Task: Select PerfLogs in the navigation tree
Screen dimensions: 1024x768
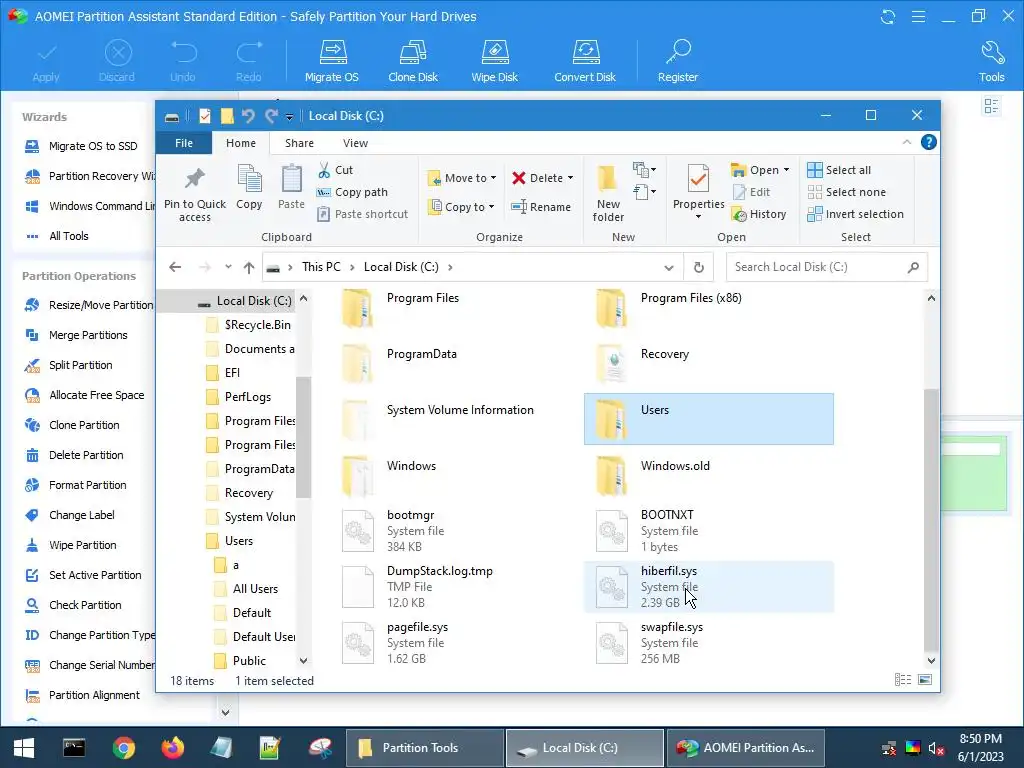Action: click(248, 397)
